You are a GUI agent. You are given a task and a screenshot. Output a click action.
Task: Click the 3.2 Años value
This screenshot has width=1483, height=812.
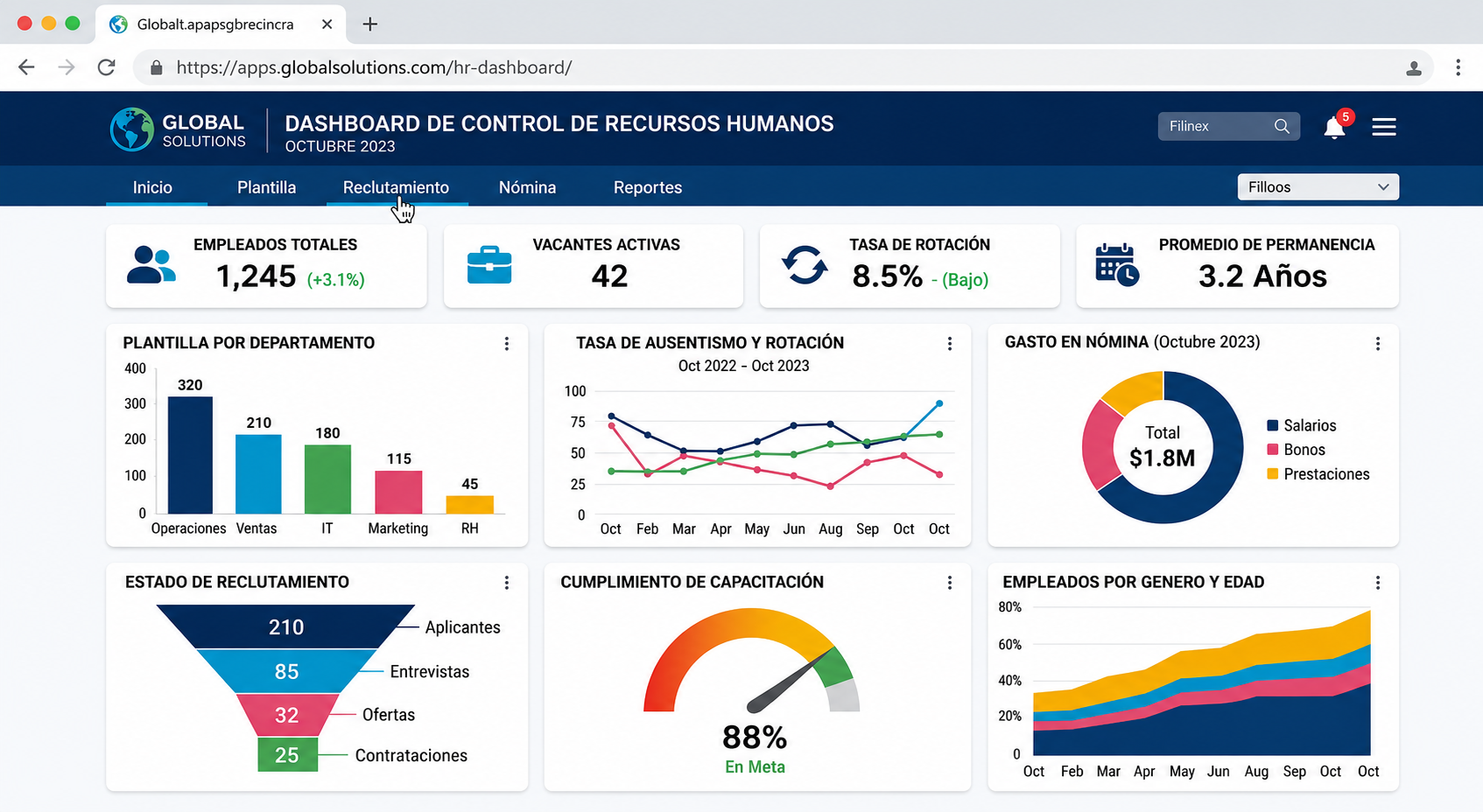point(1262,276)
